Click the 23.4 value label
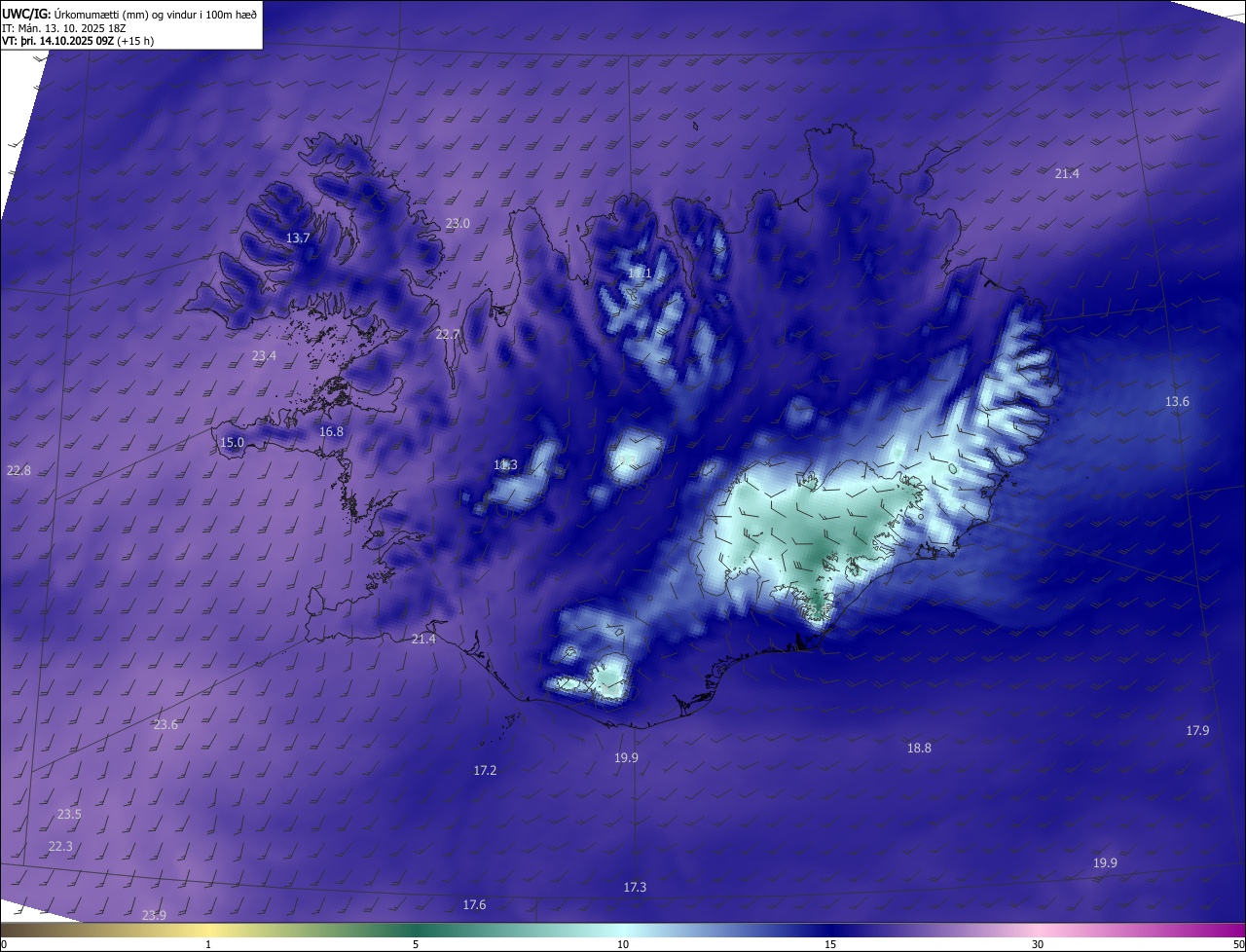 point(264,356)
